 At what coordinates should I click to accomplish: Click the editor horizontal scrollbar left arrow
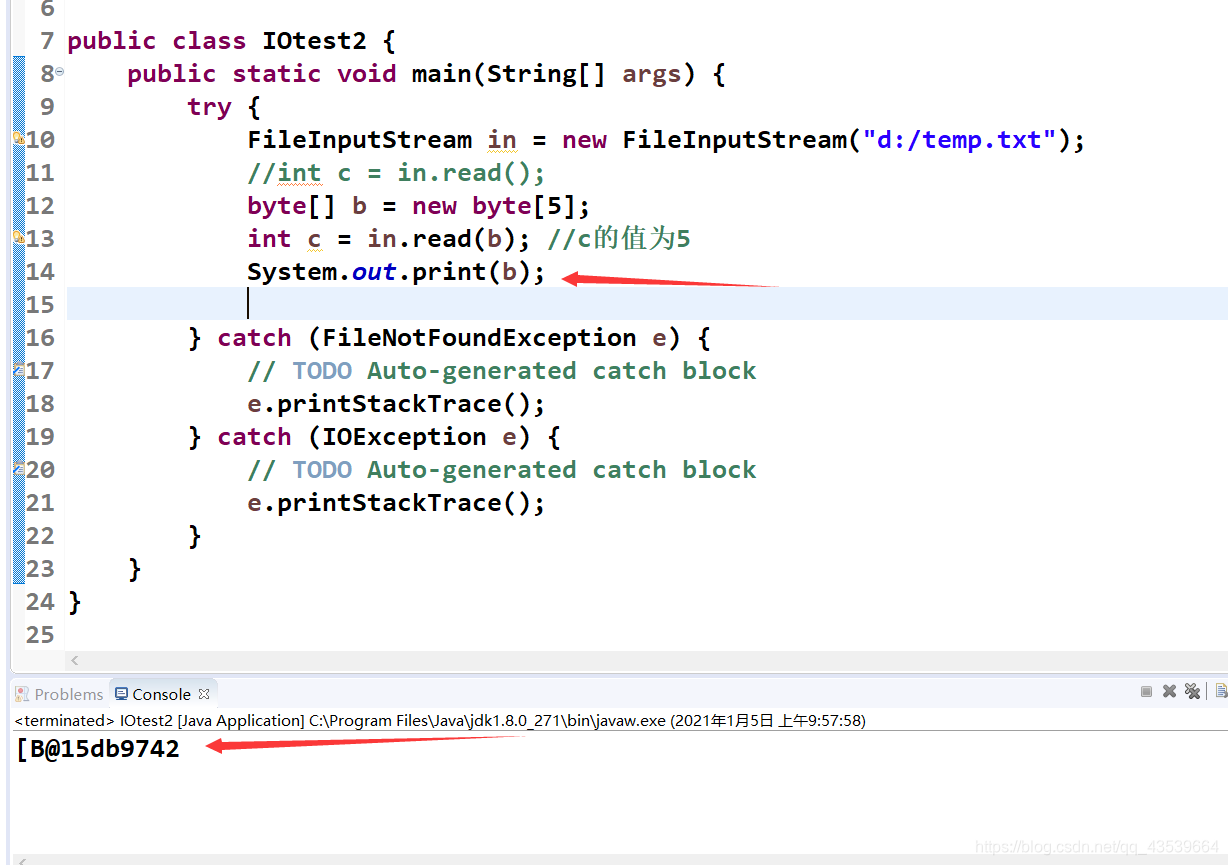point(74,660)
